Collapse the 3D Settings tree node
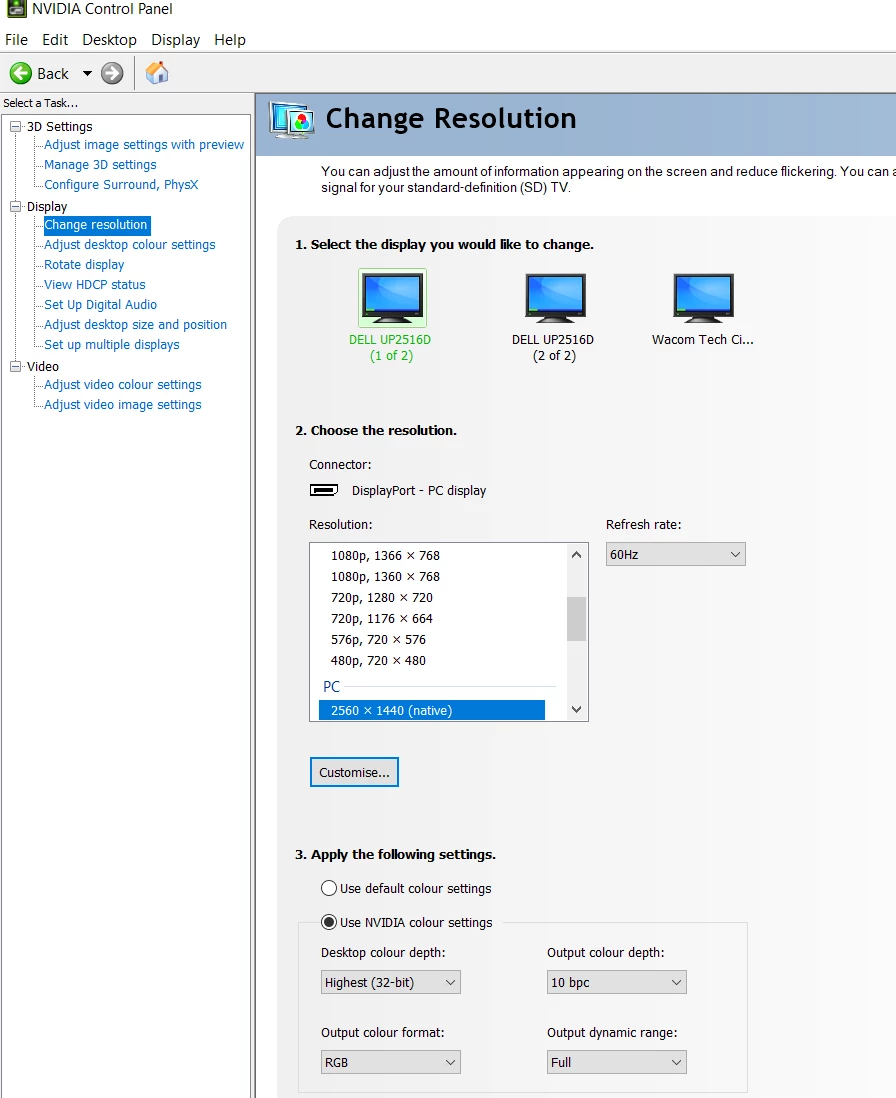 click(15, 127)
